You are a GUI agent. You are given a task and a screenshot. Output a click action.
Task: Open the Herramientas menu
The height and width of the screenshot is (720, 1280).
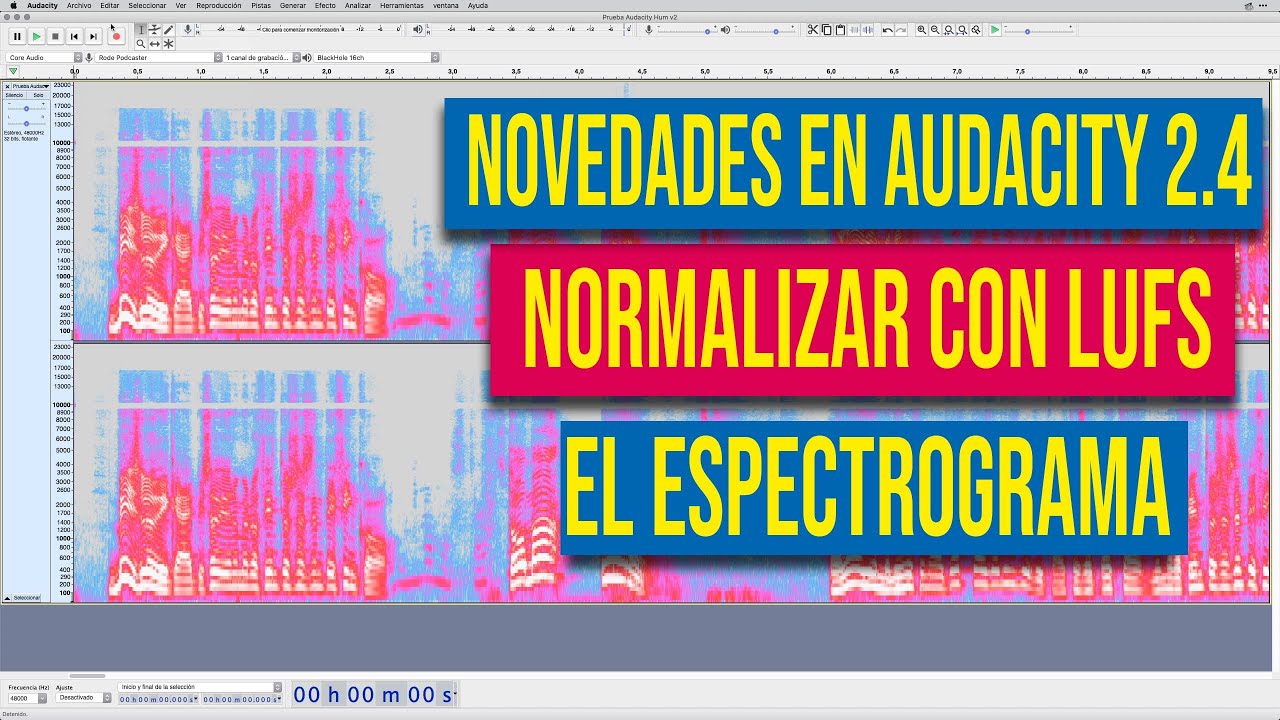401,5
